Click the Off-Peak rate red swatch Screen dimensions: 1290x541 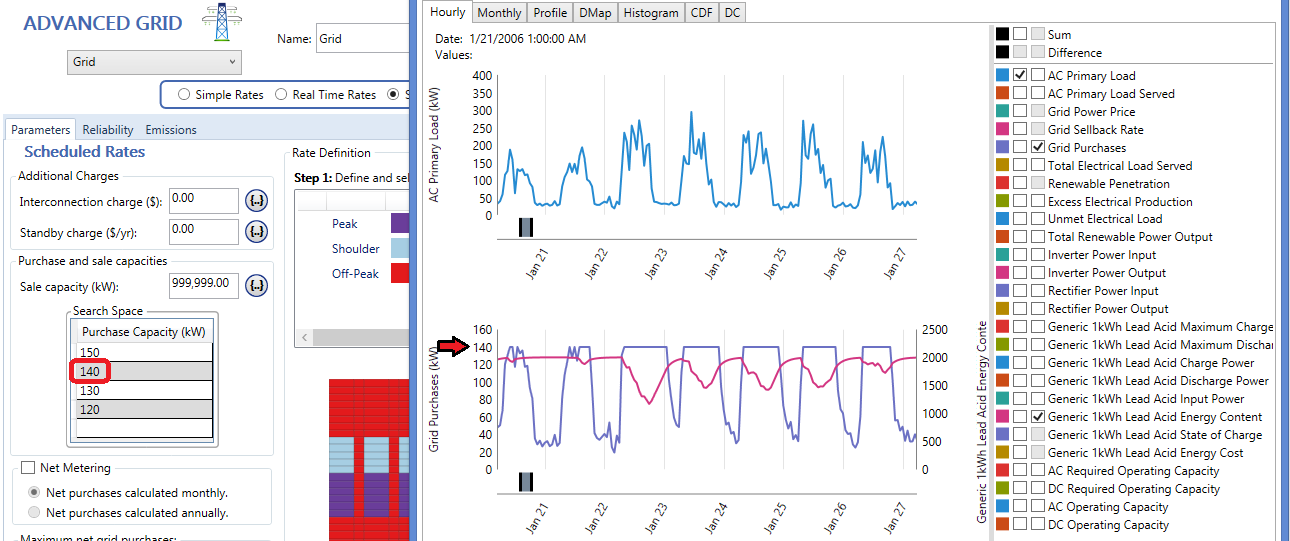coord(399,273)
